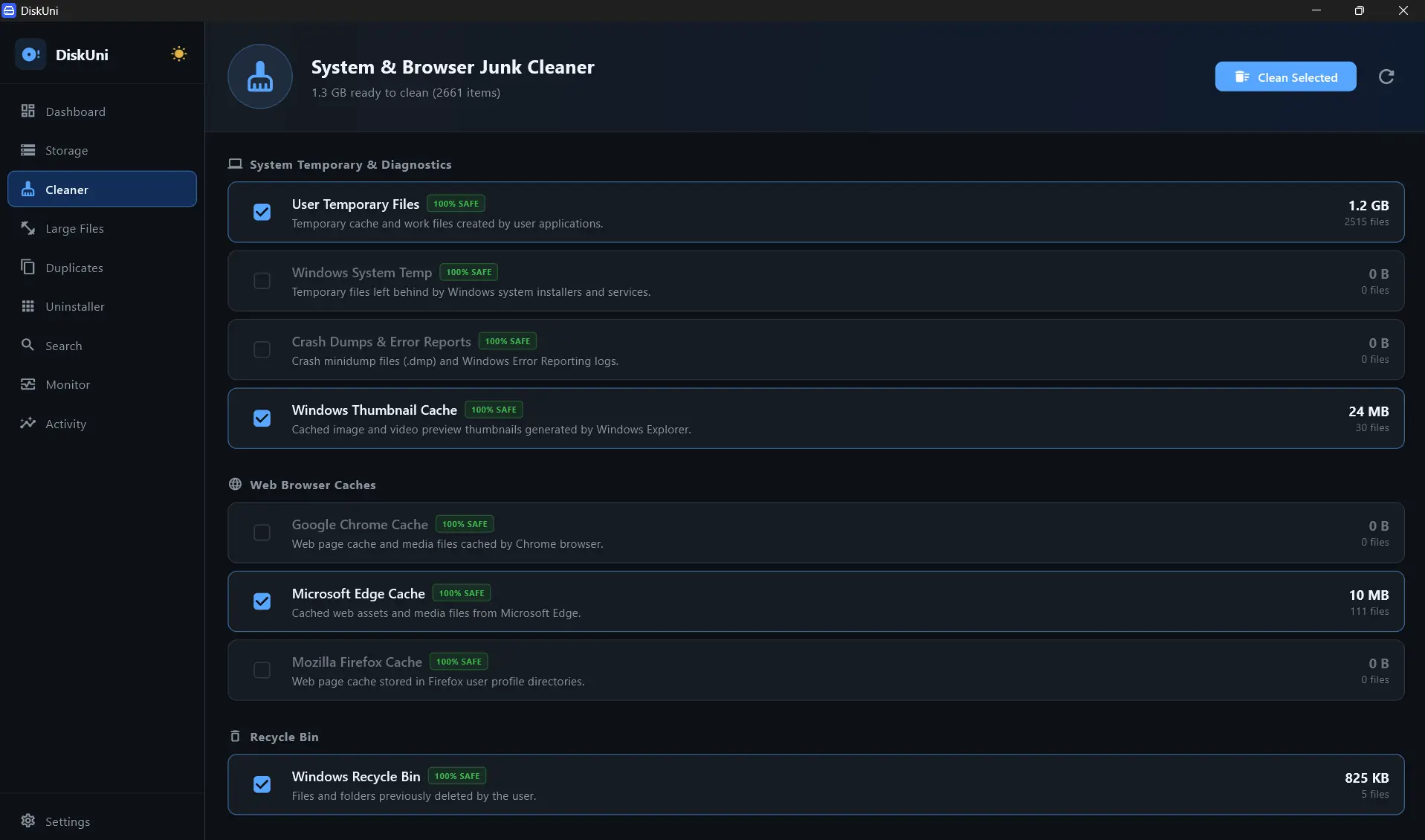This screenshot has height=840, width=1425.
Task: Open Settings label in sidebar
Action: [68, 821]
